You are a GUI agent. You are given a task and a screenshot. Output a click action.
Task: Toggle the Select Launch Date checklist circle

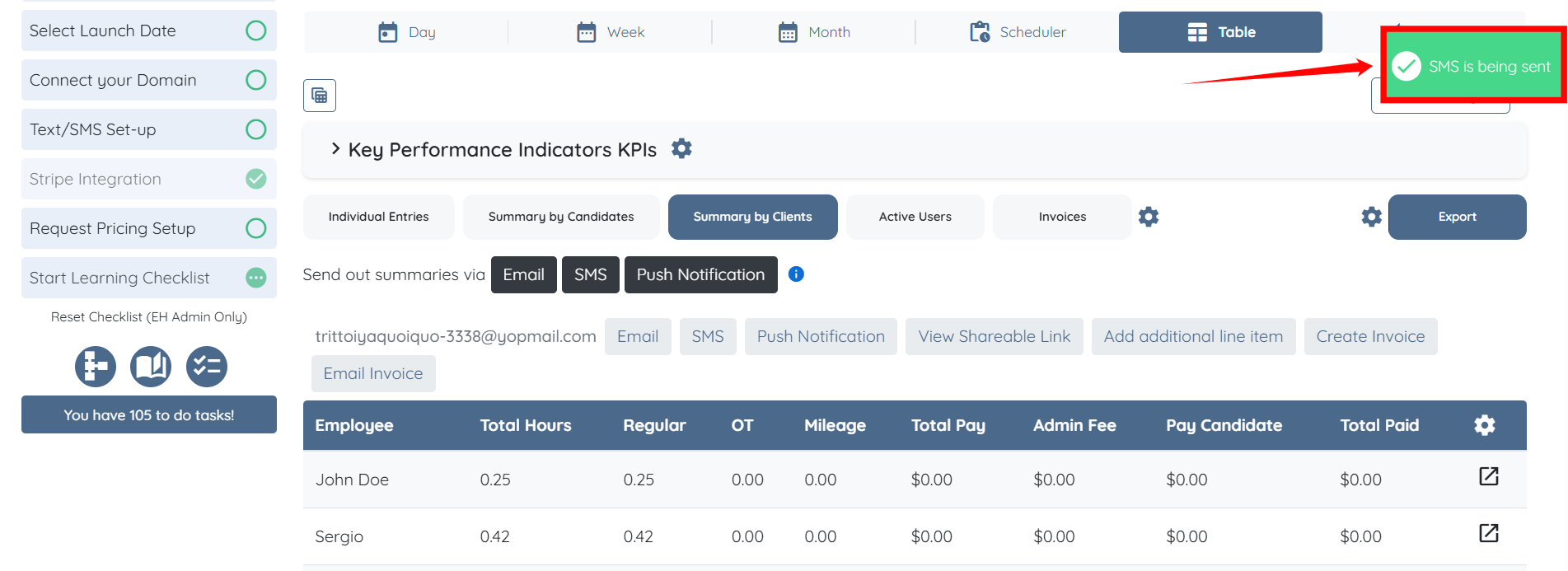[x=256, y=30]
